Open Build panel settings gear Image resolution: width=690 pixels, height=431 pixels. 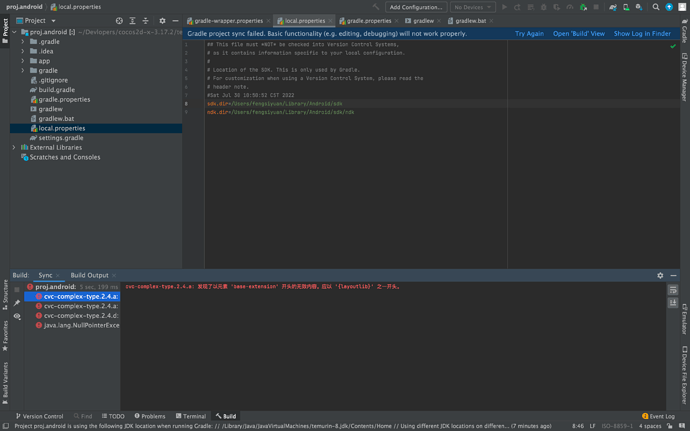(660, 275)
